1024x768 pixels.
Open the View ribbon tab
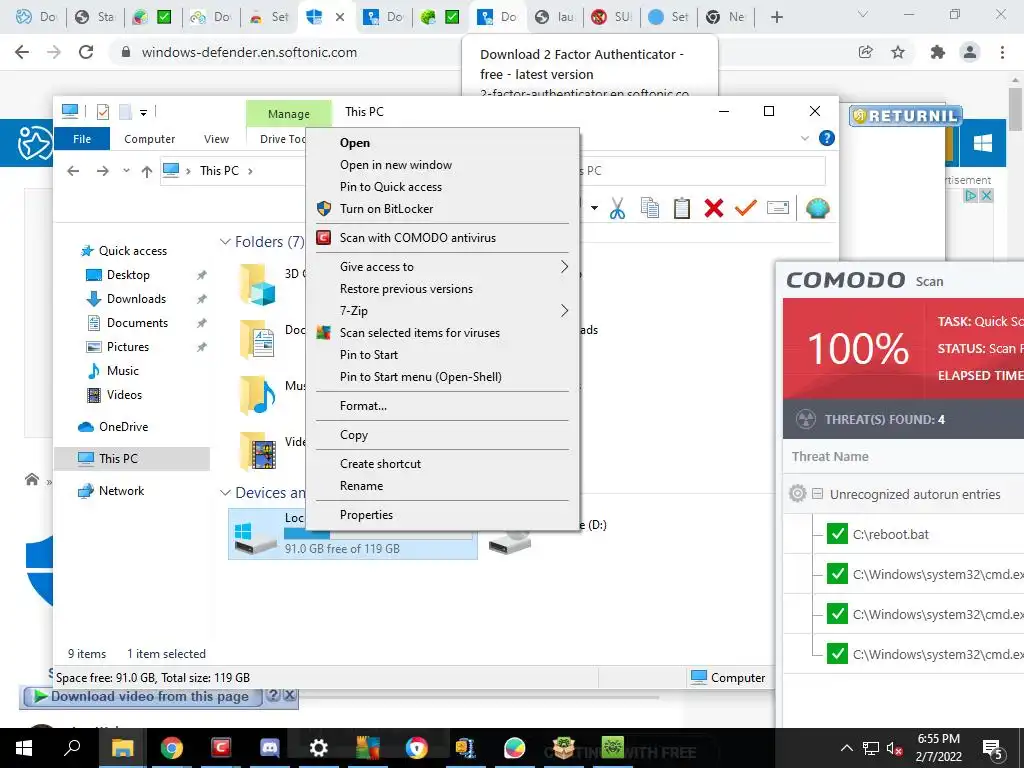216,138
